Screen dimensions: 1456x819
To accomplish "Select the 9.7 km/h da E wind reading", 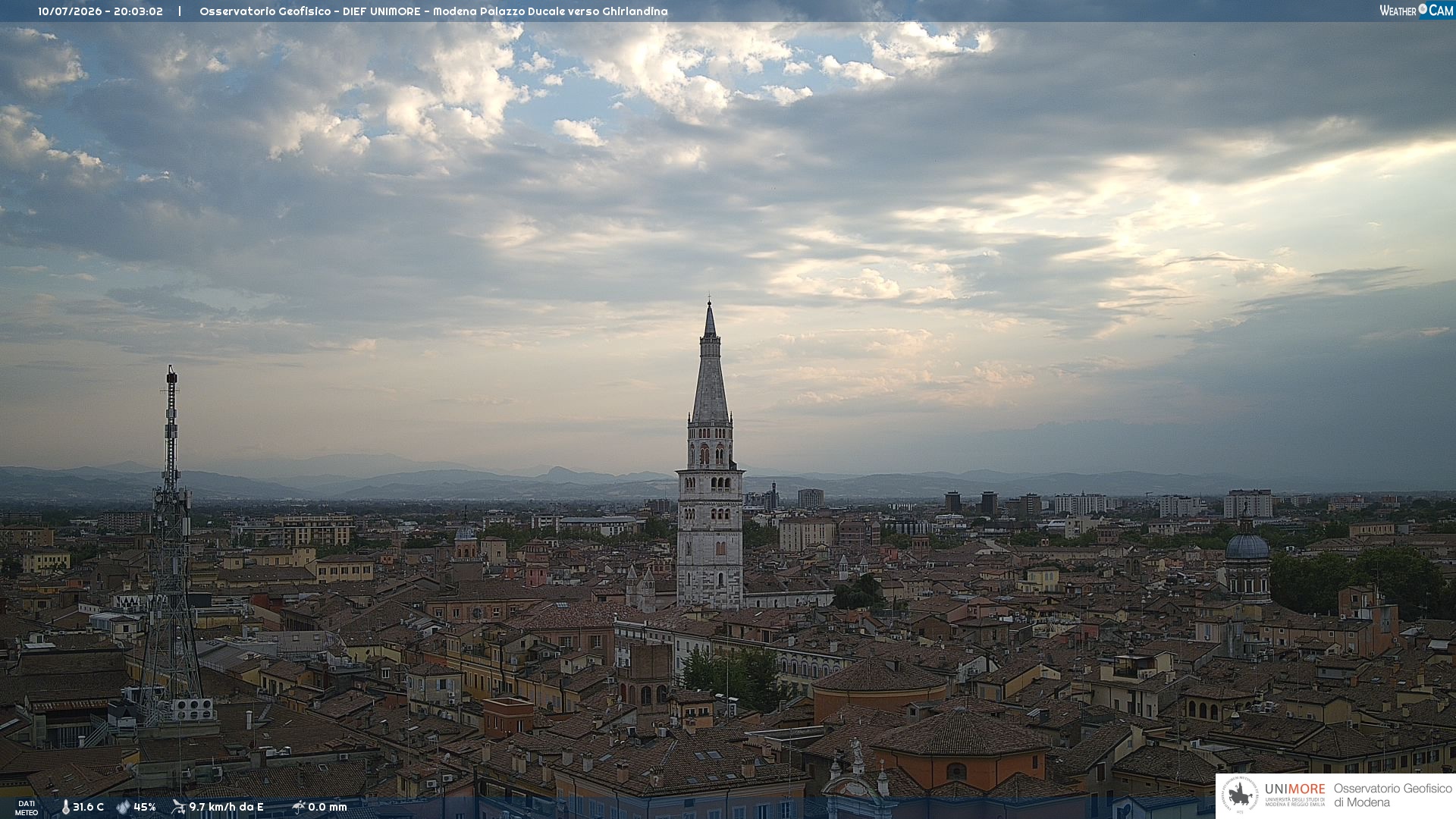I will [226, 807].
